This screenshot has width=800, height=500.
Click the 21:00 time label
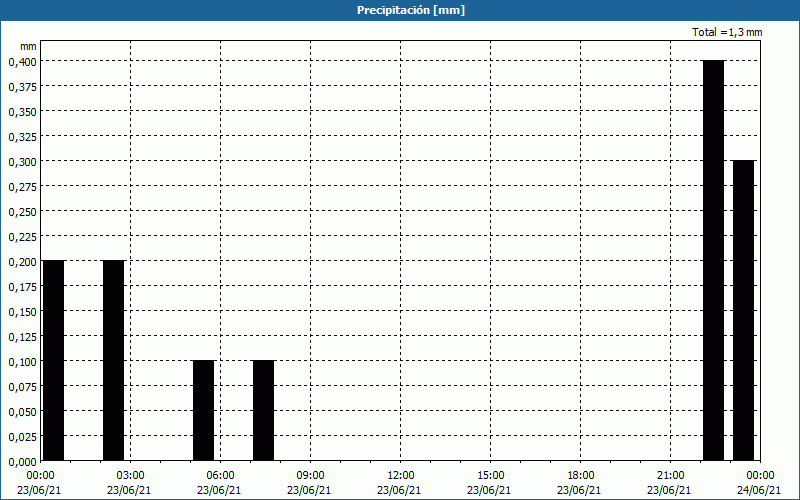click(670, 476)
